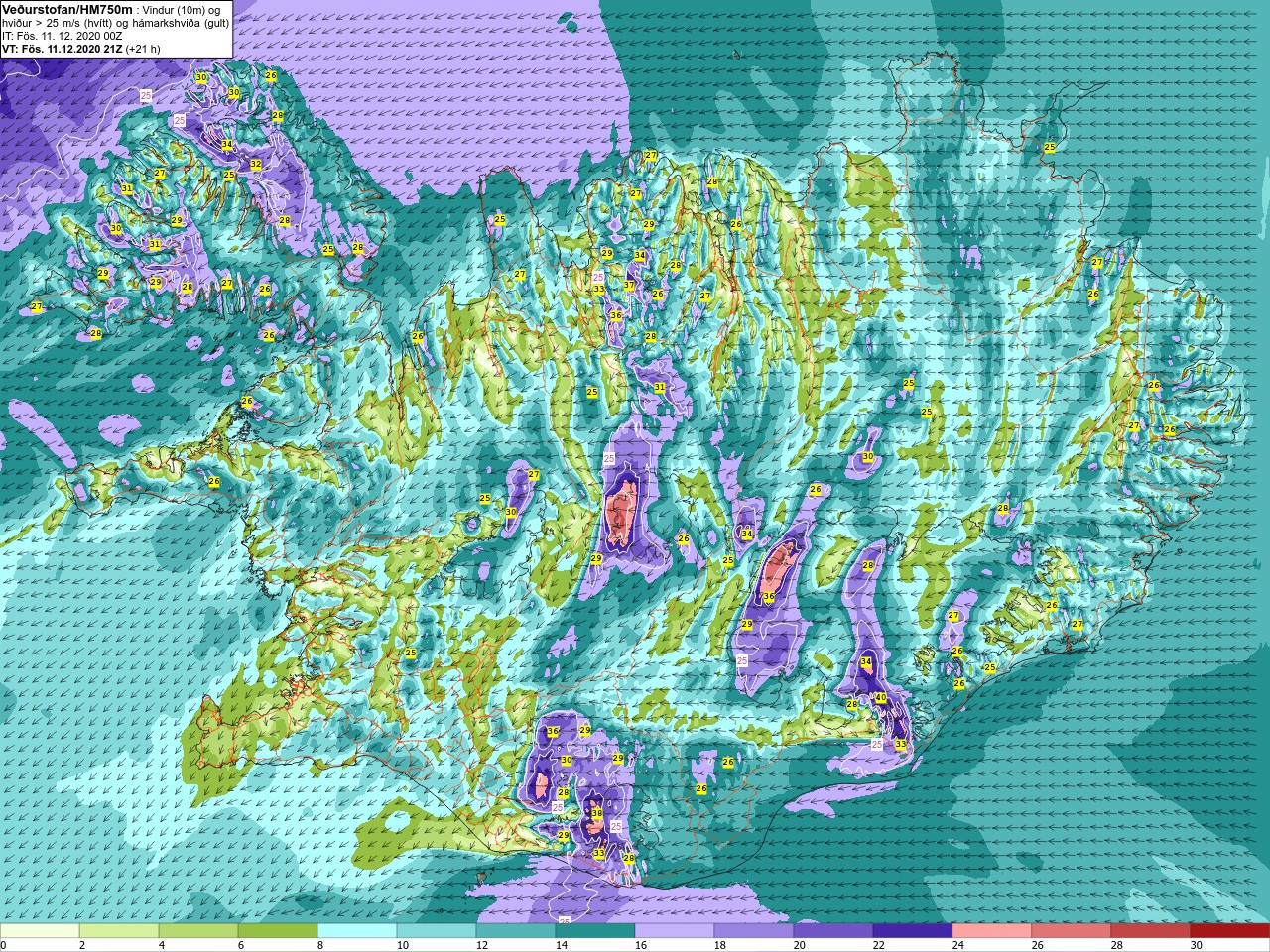Click the yellow gust label 37

629,286
